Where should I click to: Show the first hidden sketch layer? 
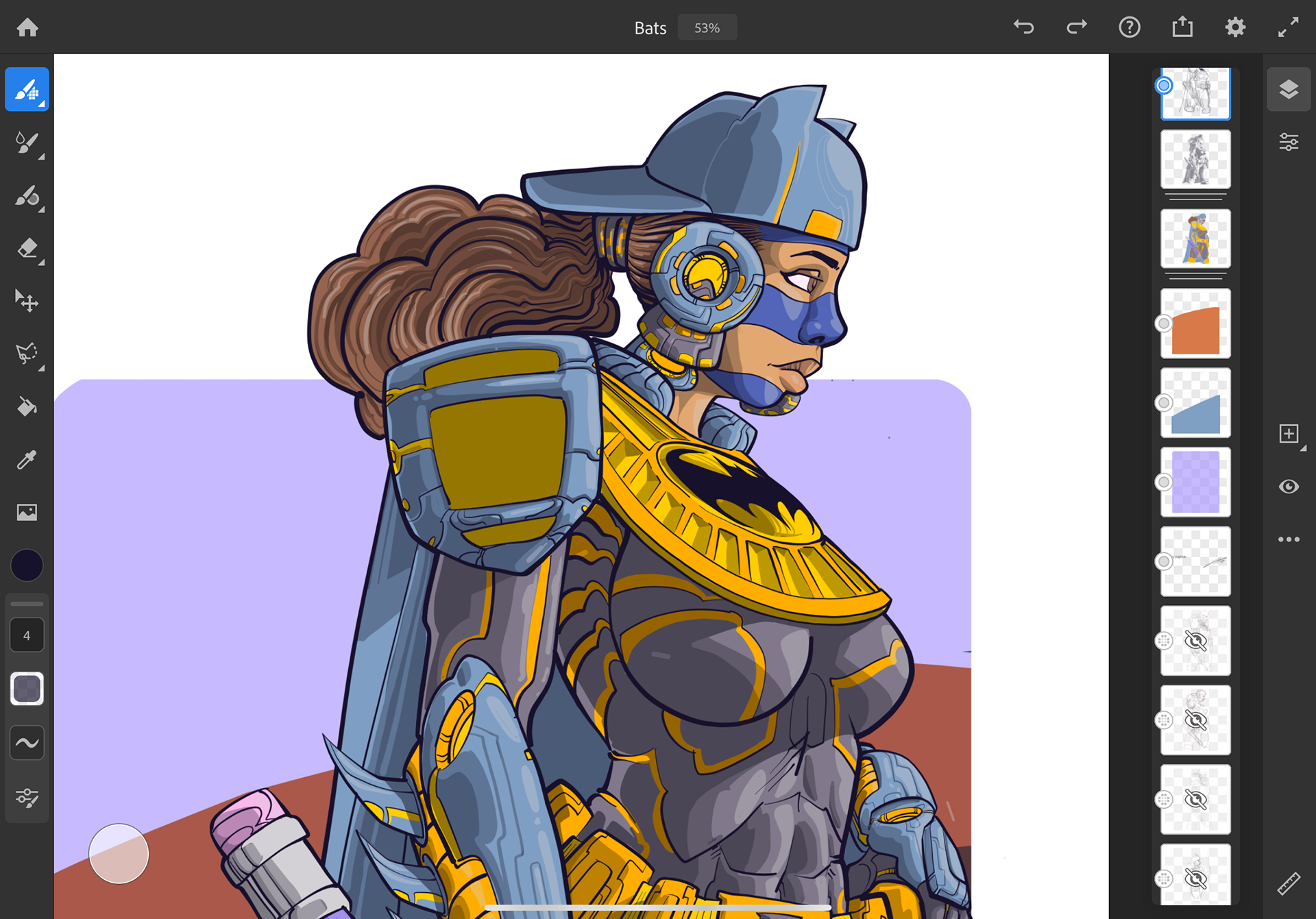1195,641
